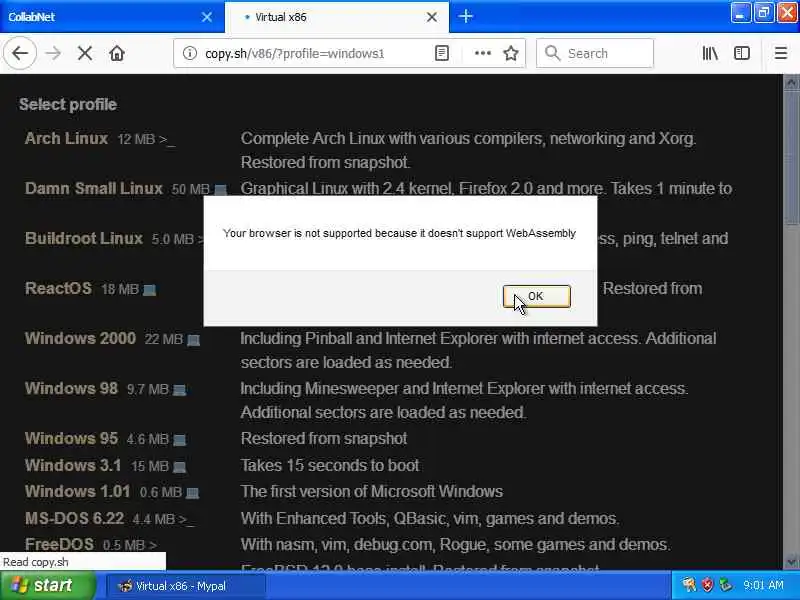800x600 pixels.
Task: Open the ReactOS profile
Action: (58, 288)
